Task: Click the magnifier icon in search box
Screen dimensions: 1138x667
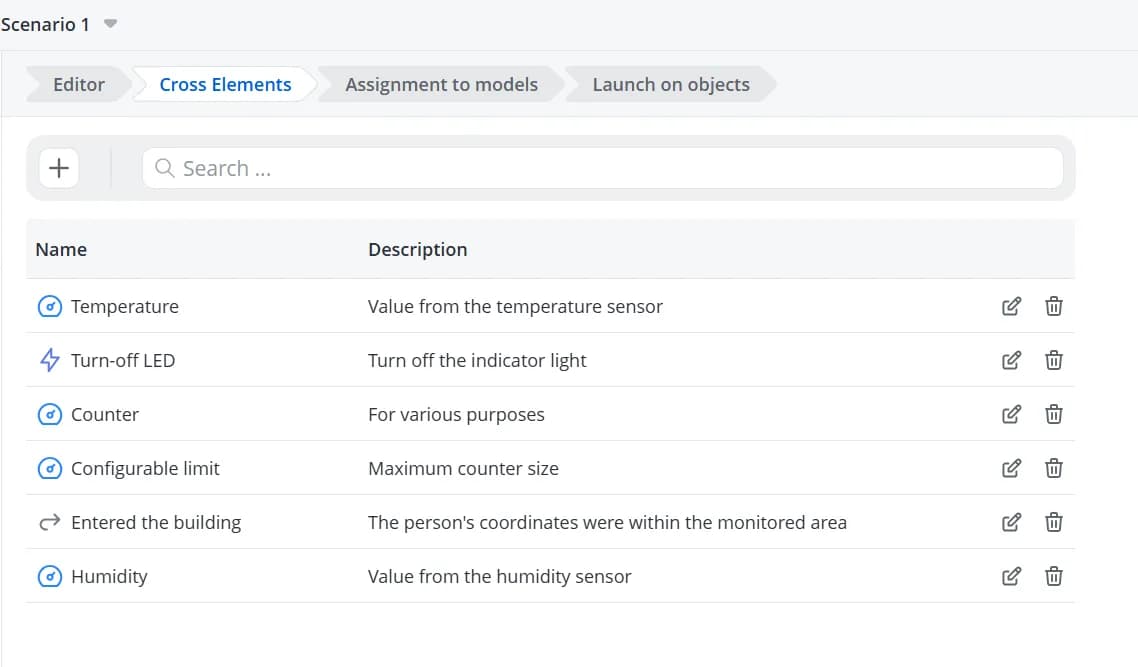Action: pyautogui.click(x=165, y=168)
